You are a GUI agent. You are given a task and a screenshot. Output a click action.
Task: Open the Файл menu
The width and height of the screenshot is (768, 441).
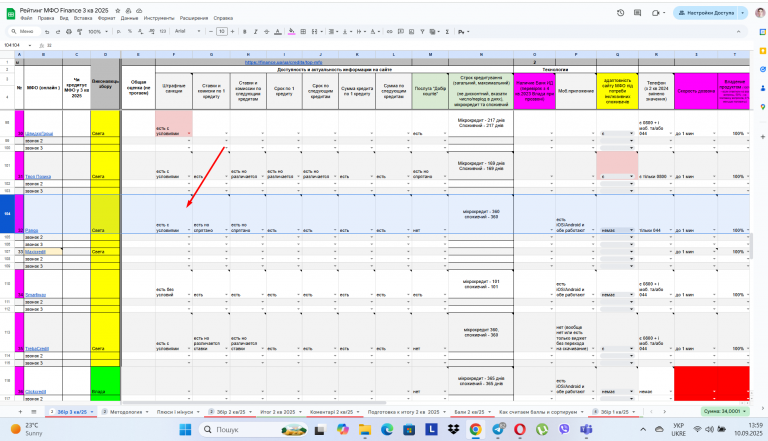pyautogui.click(x=26, y=18)
